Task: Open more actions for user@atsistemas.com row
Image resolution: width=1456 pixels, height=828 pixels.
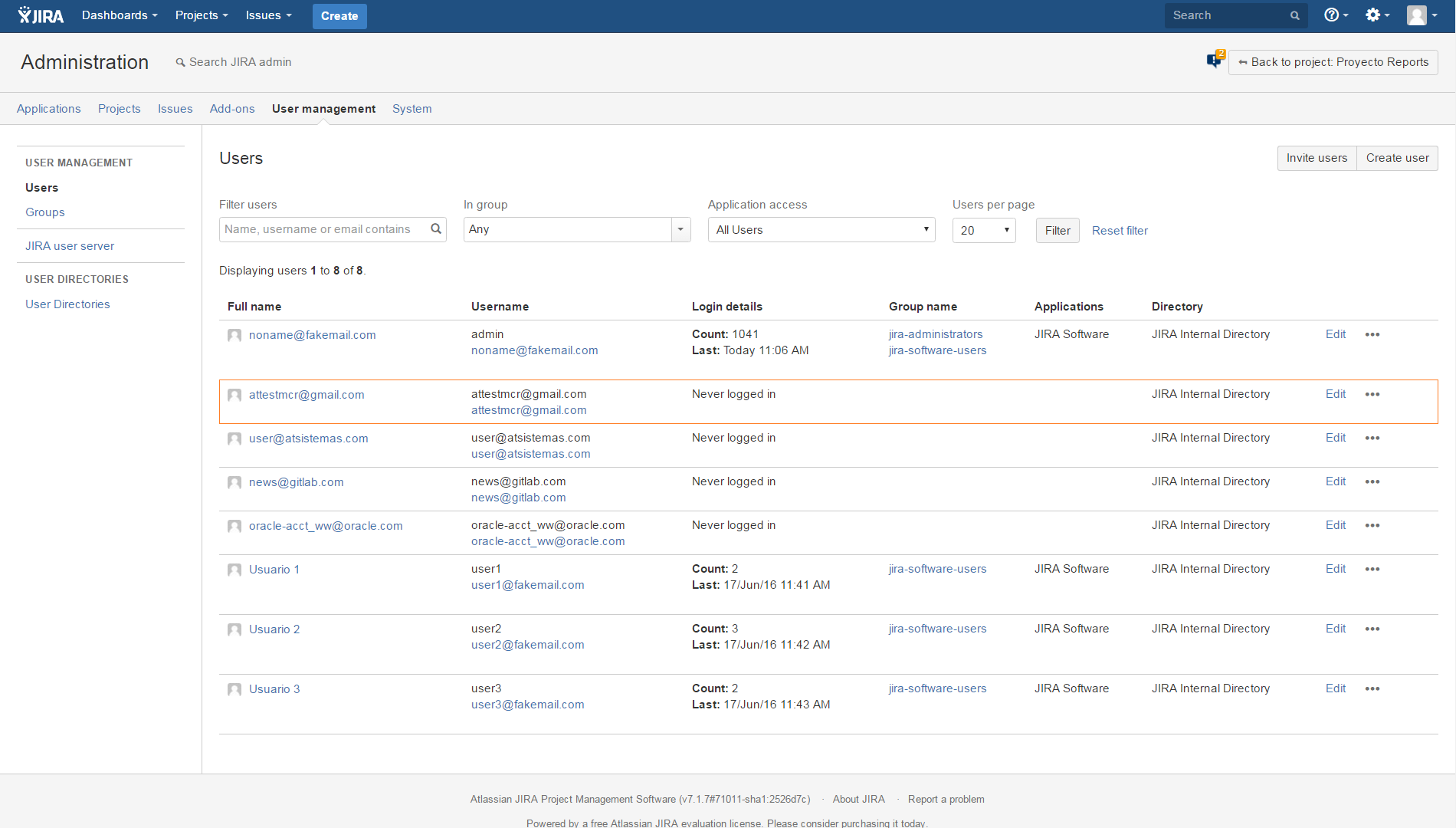Action: 1372,438
